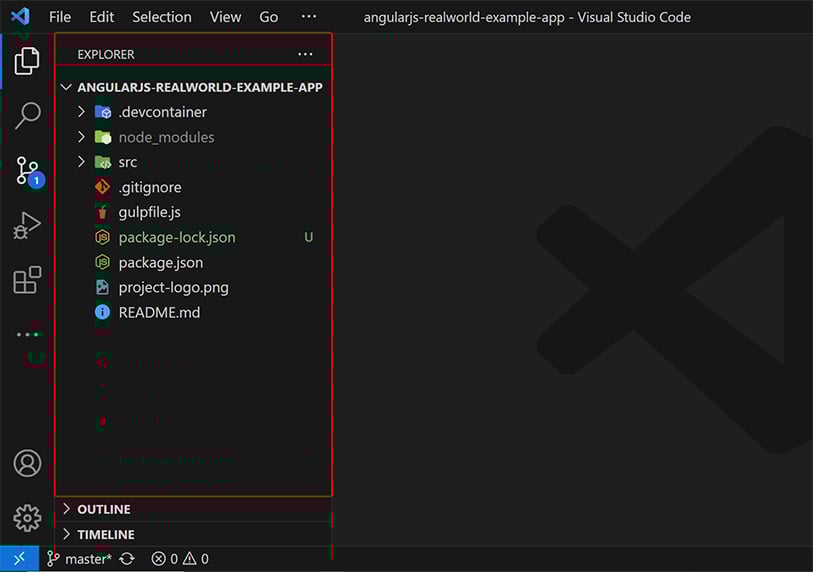Viewport: 813px width, 572px height.
Task: Click the master branch status button
Action: pos(80,559)
